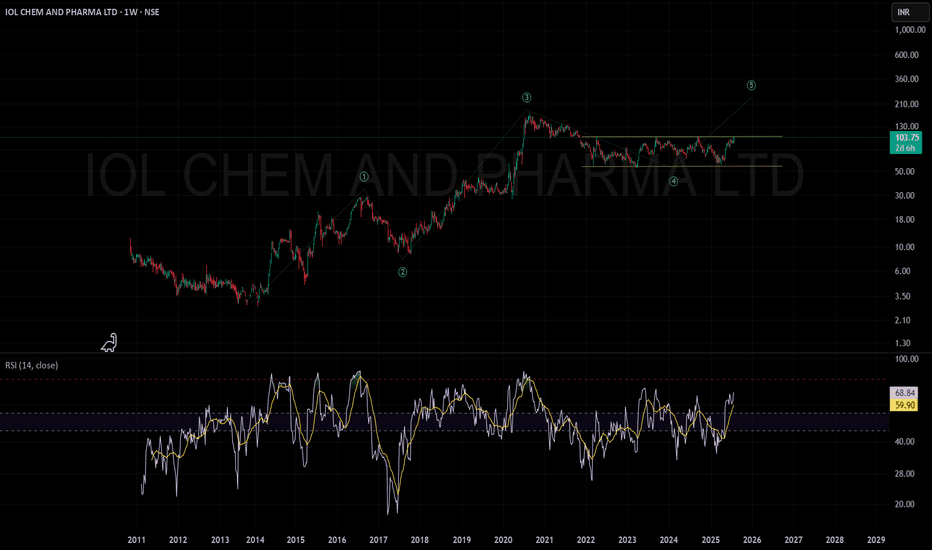Click the 10.00 price axis label
The height and width of the screenshot is (550, 932).
point(905,247)
